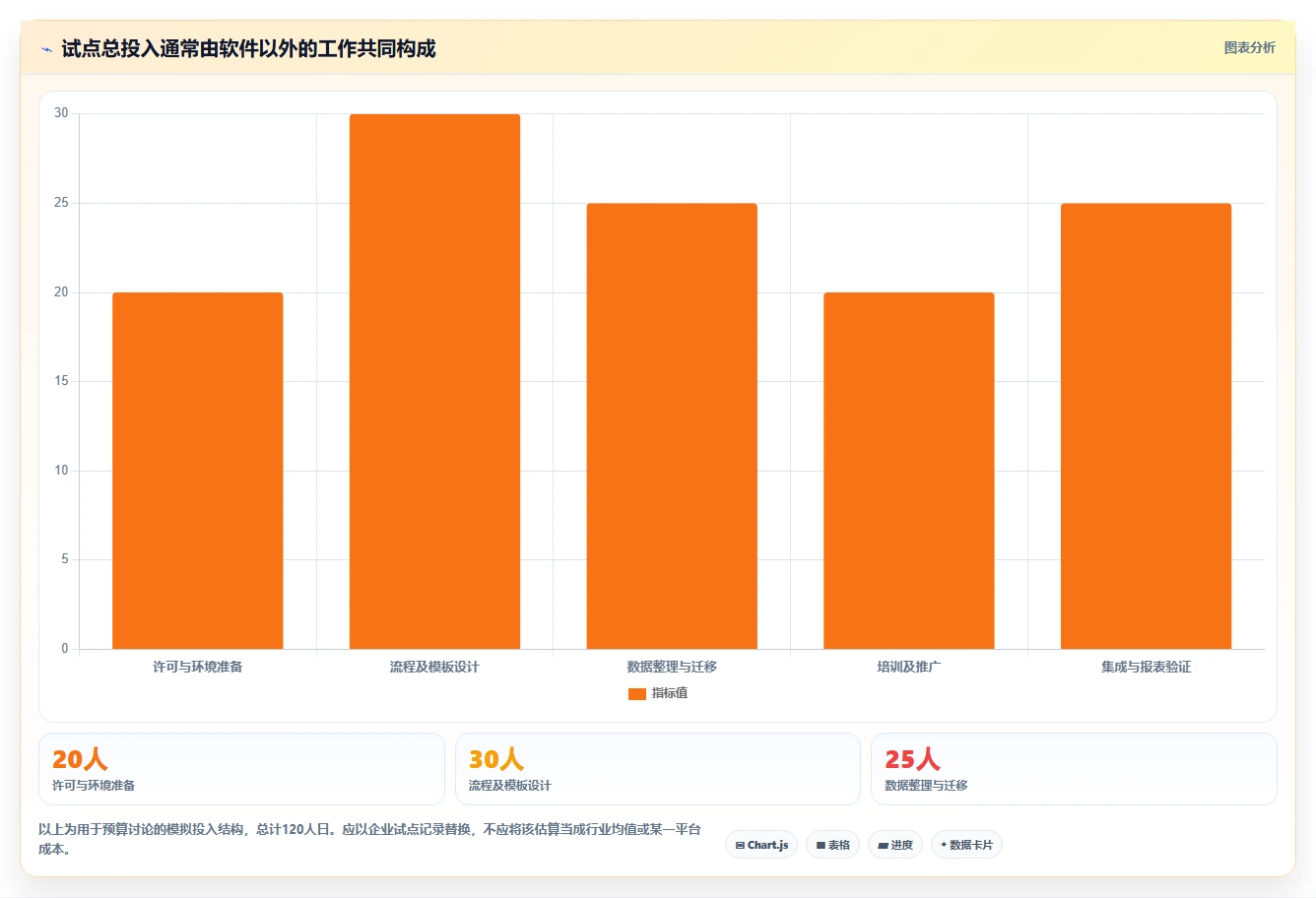Screen dimensions: 1316x898
Task: Click the 许可与环境准备 caption under 20人
Action: tap(94, 786)
